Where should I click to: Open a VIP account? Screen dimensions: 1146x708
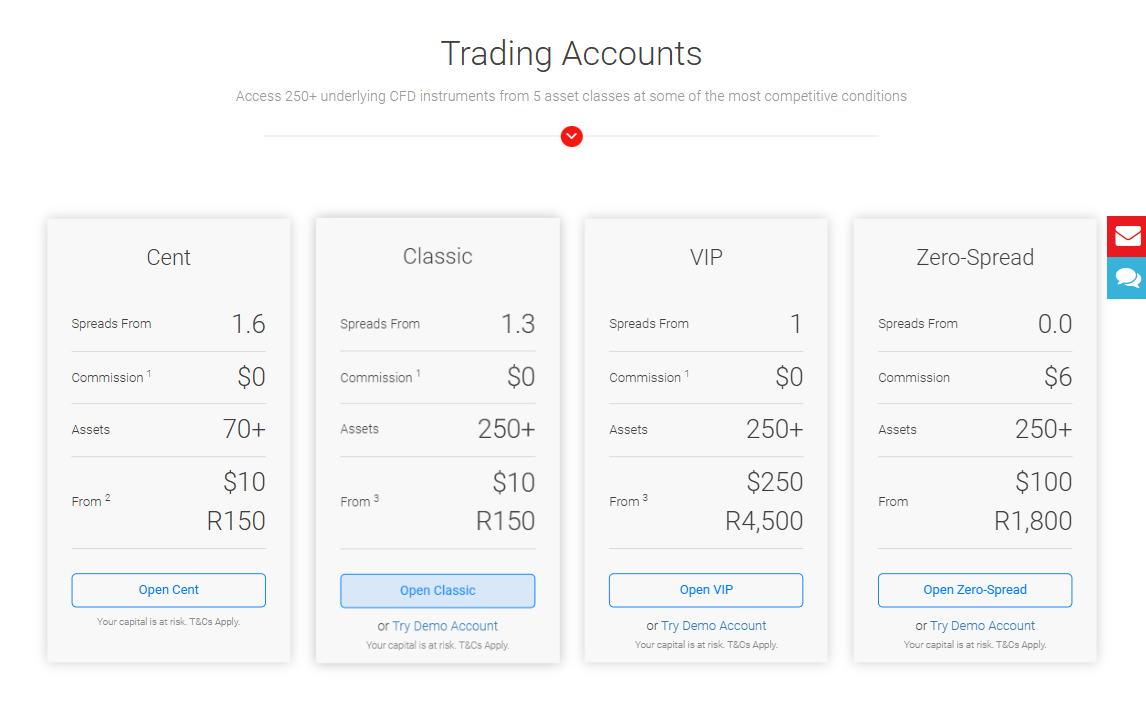705,590
